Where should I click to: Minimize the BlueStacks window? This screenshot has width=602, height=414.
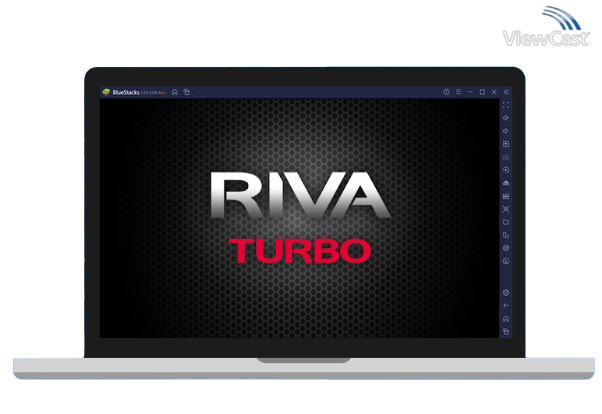coord(470,92)
